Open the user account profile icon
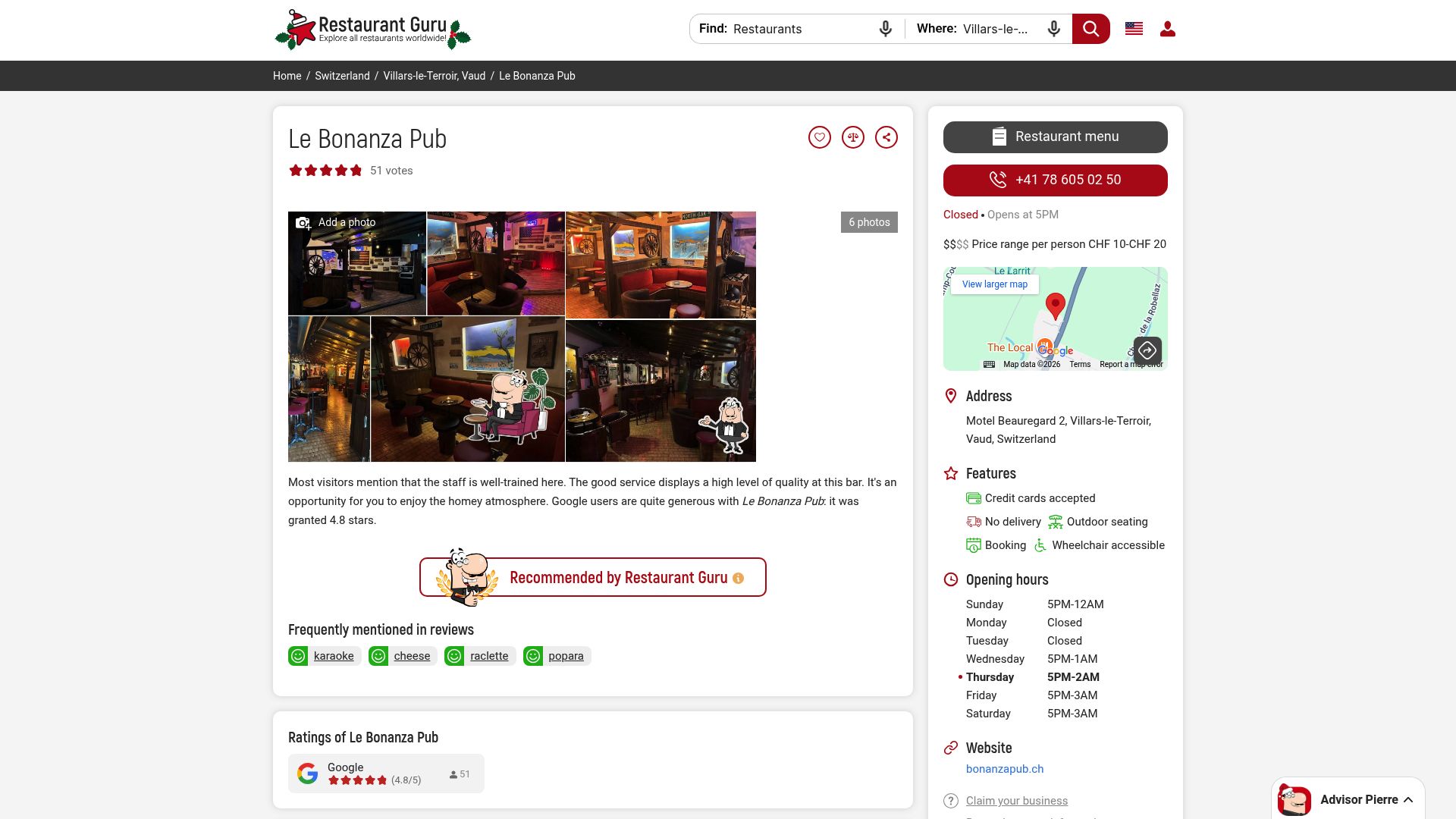The width and height of the screenshot is (1456, 819). 1168,29
